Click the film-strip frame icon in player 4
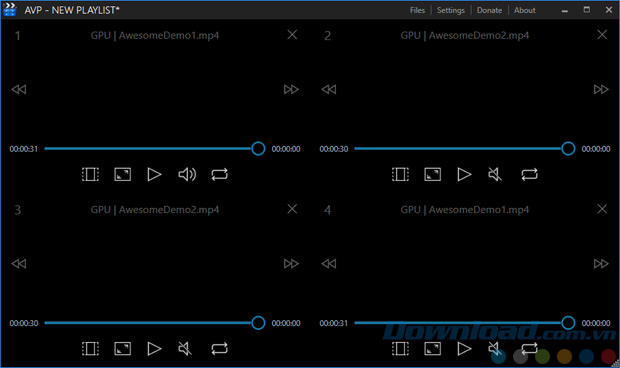Image resolution: width=620 pixels, height=368 pixels. click(401, 349)
